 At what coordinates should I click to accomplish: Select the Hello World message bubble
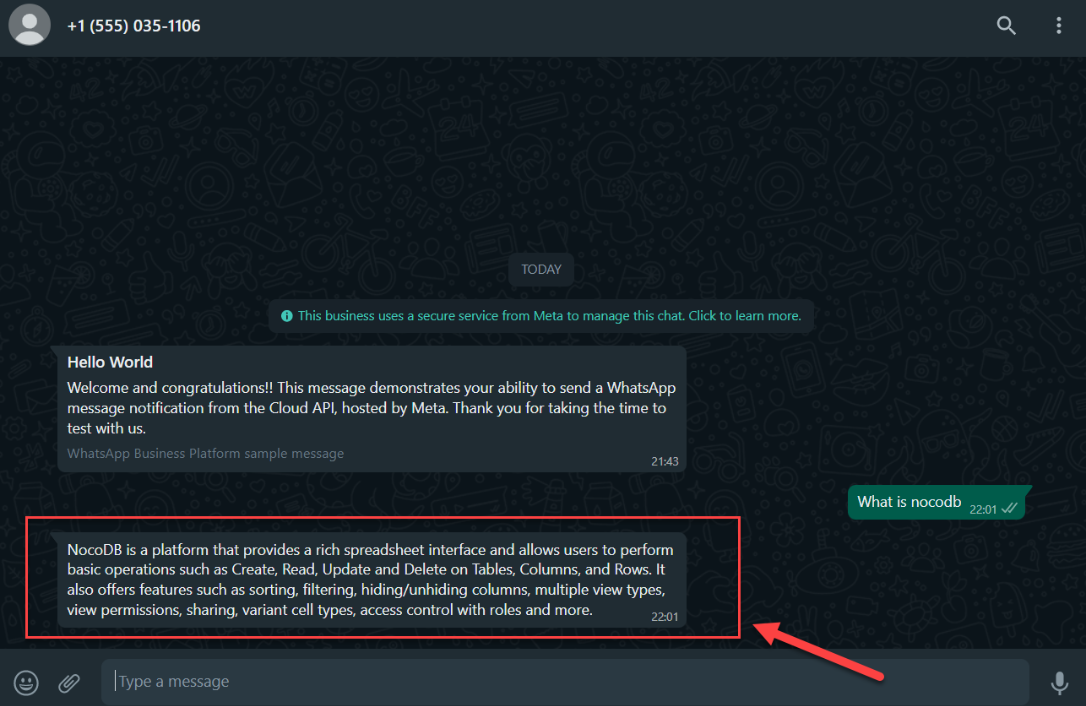pyautogui.click(x=372, y=409)
